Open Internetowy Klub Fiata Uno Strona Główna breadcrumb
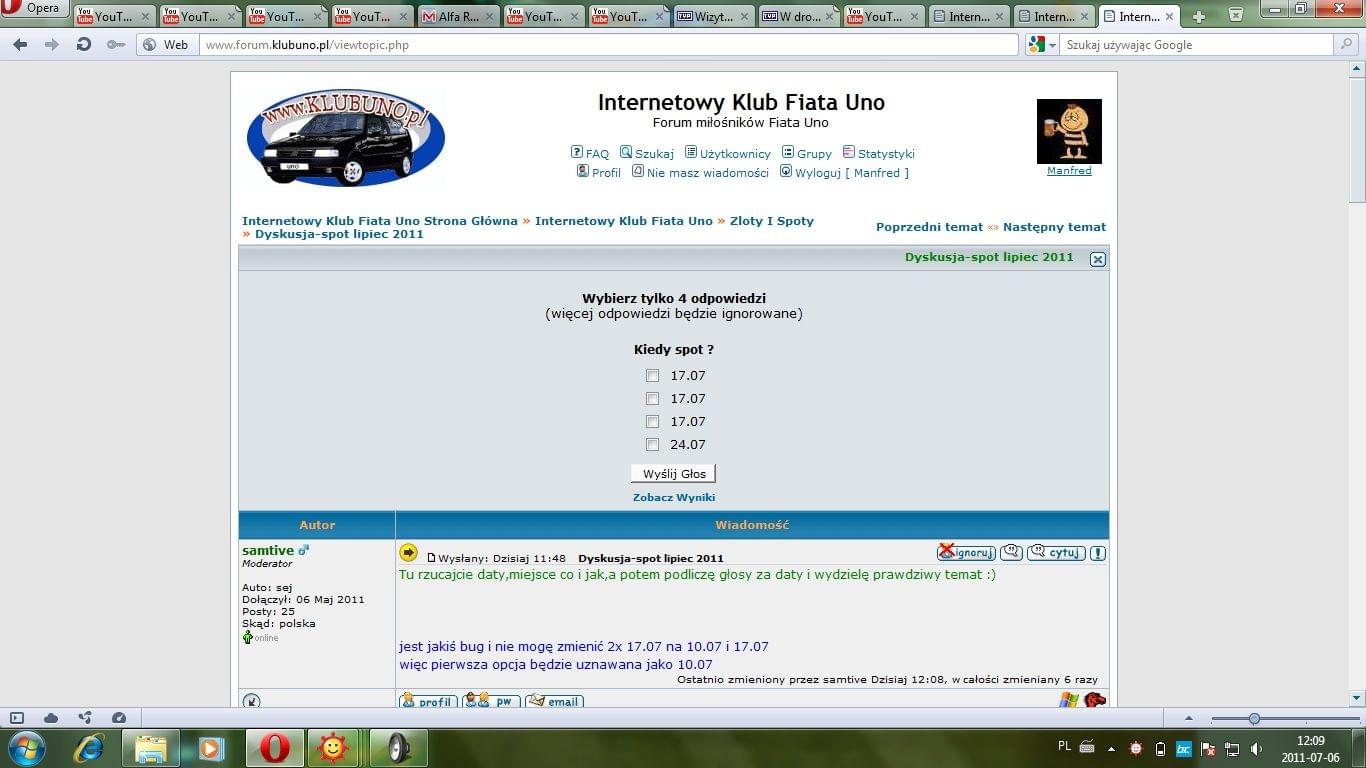1366x768 pixels. [380, 221]
